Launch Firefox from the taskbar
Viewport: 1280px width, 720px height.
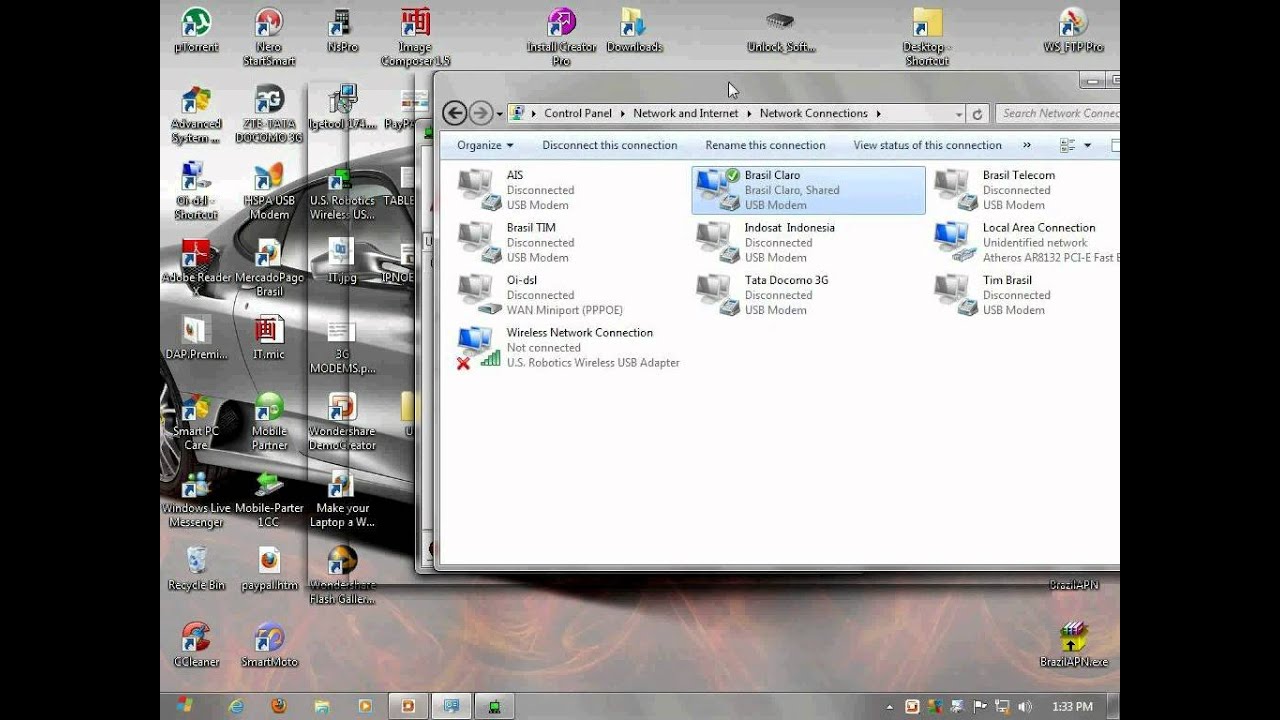pos(279,706)
